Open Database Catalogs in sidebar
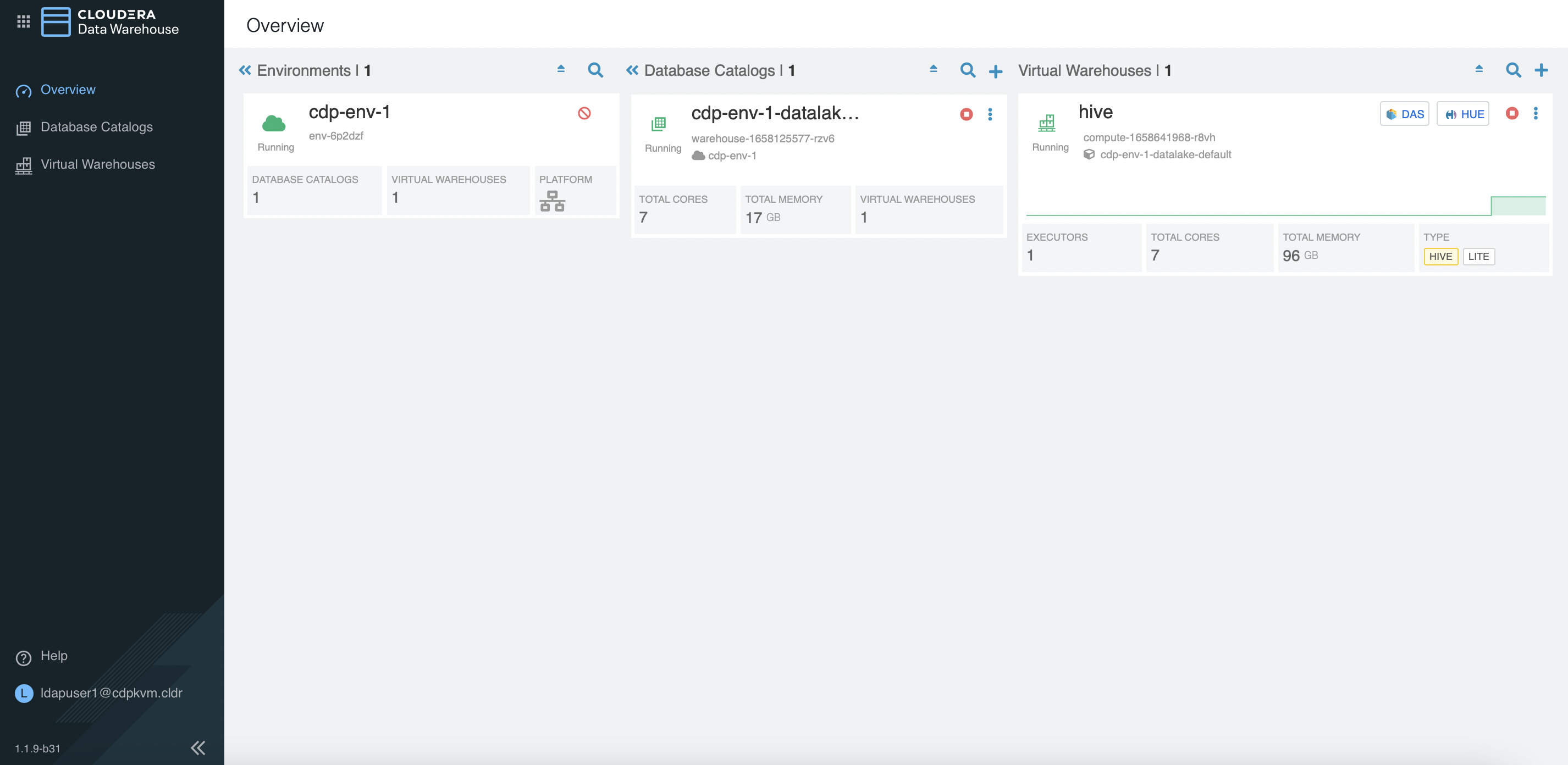 pyautogui.click(x=96, y=127)
